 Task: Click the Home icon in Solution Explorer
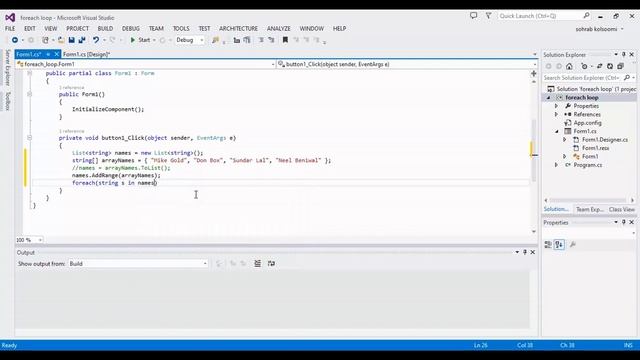569,66
